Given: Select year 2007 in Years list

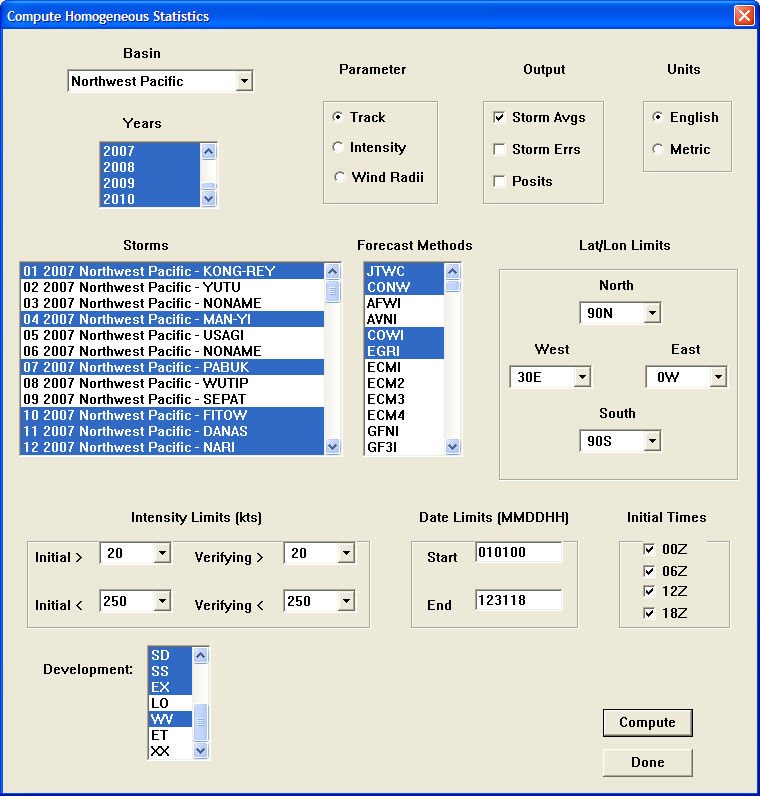Looking at the screenshot, I should click(x=150, y=151).
